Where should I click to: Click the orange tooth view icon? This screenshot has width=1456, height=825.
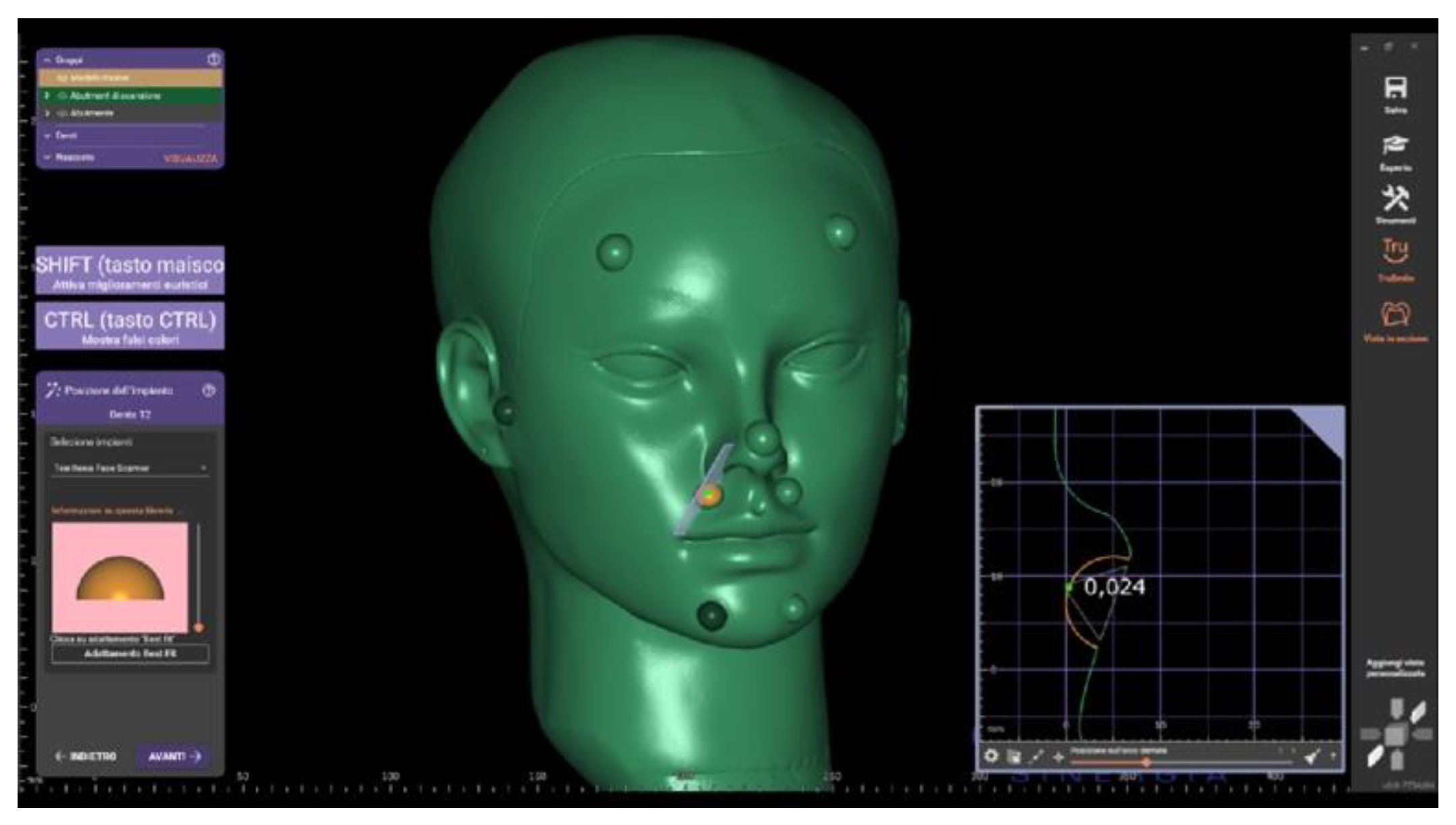pos(1395,314)
